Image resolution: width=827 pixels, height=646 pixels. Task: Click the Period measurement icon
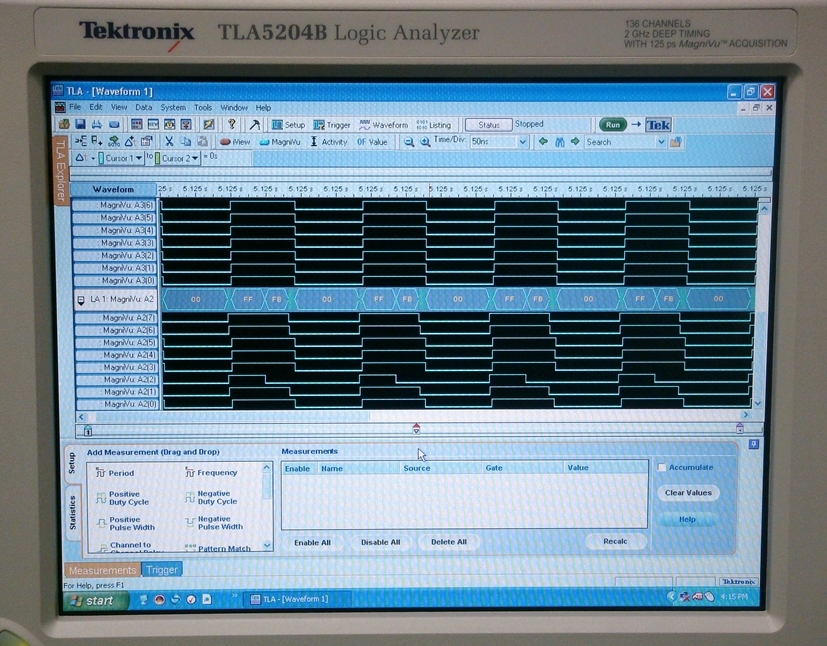(100, 473)
